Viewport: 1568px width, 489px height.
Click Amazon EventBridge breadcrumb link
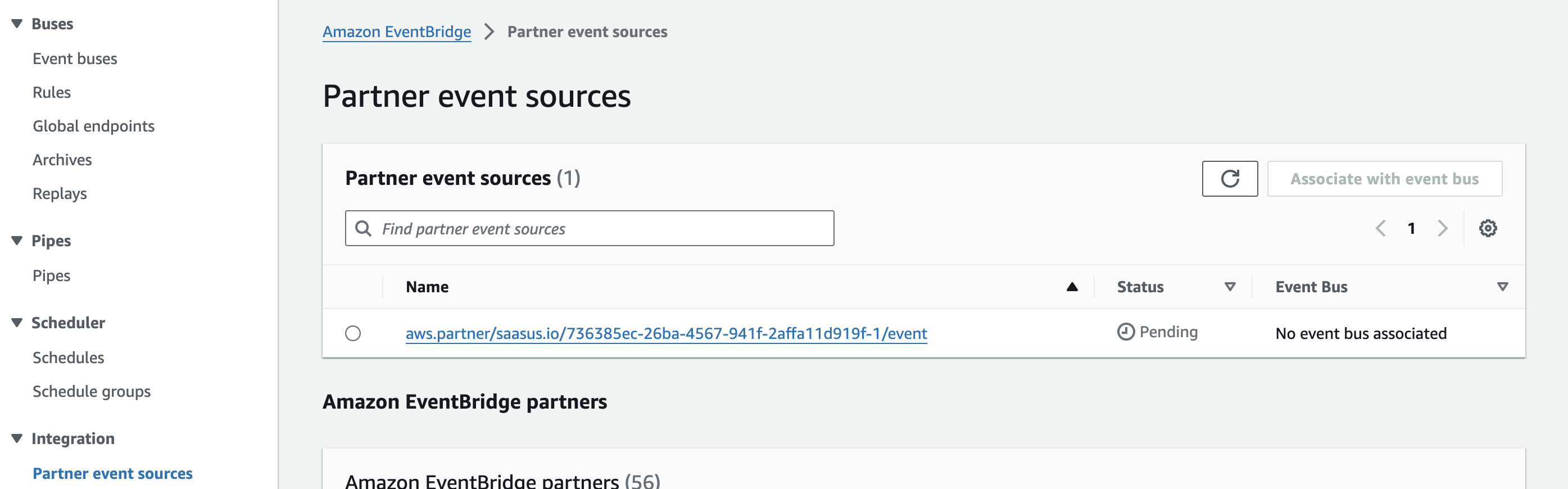point(397,31)
